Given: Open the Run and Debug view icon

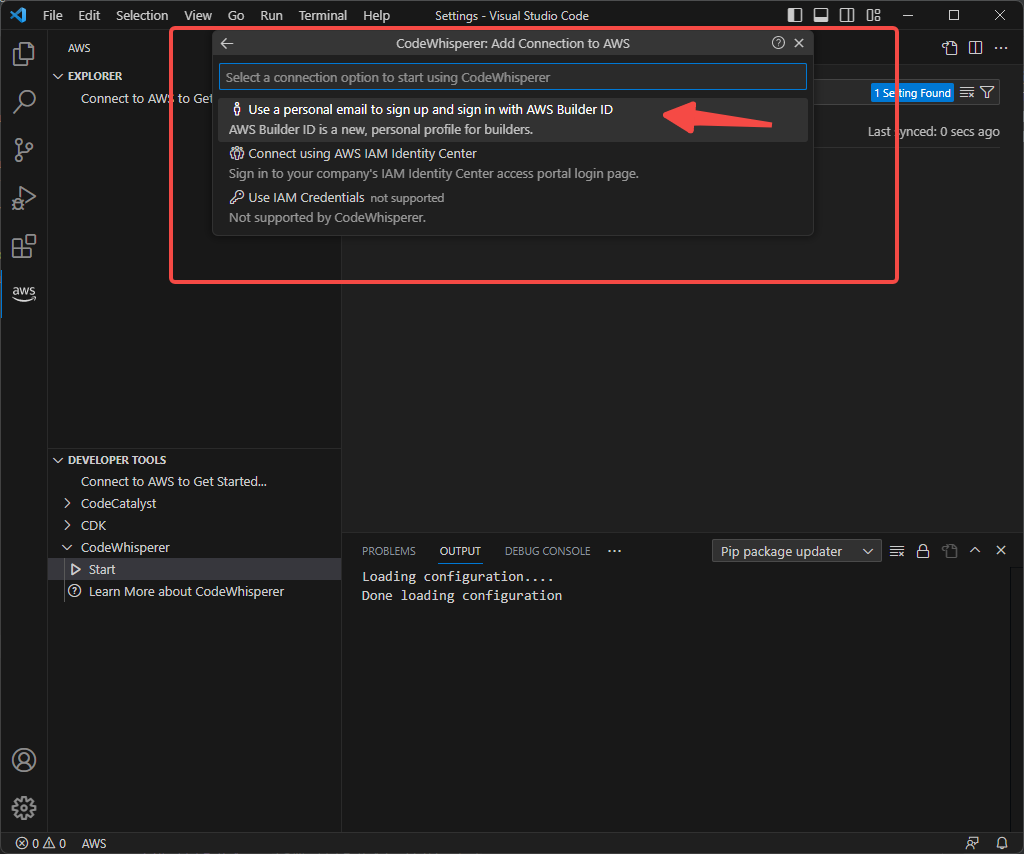Looking at the screenshot, I should (24, 198).
